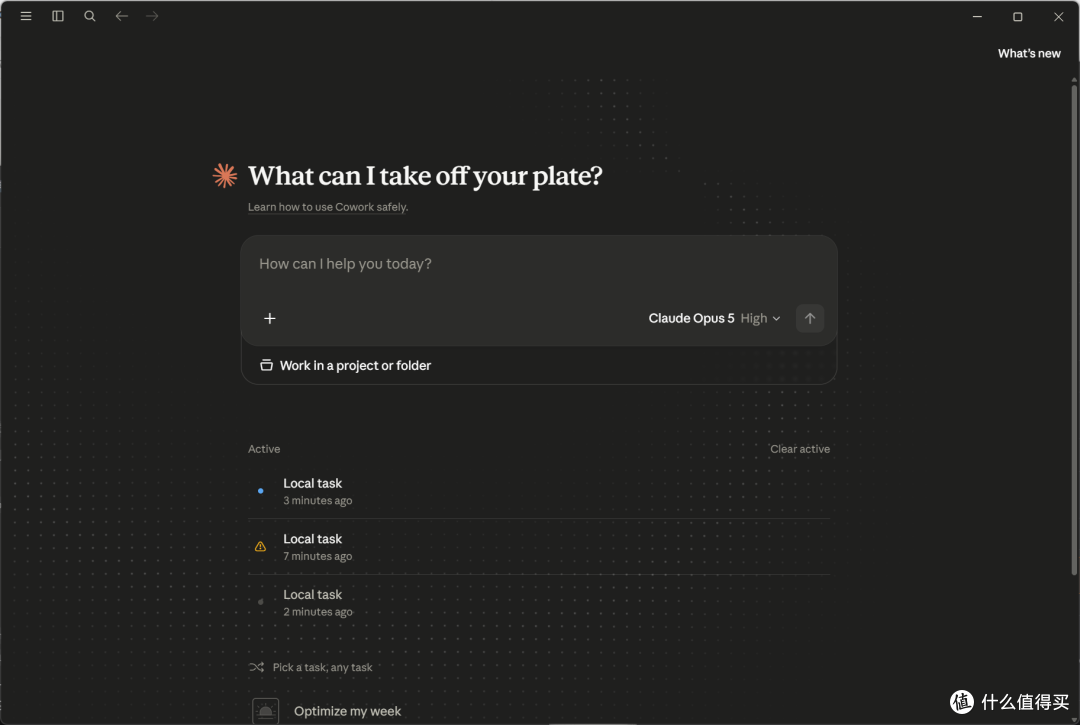Open What's new
This screenshot has height=725, width=1080.
1029,54
